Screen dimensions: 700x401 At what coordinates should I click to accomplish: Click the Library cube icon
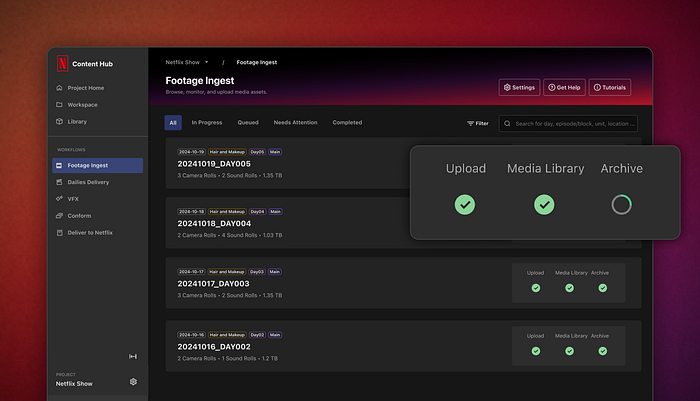(x=59, y=121)
